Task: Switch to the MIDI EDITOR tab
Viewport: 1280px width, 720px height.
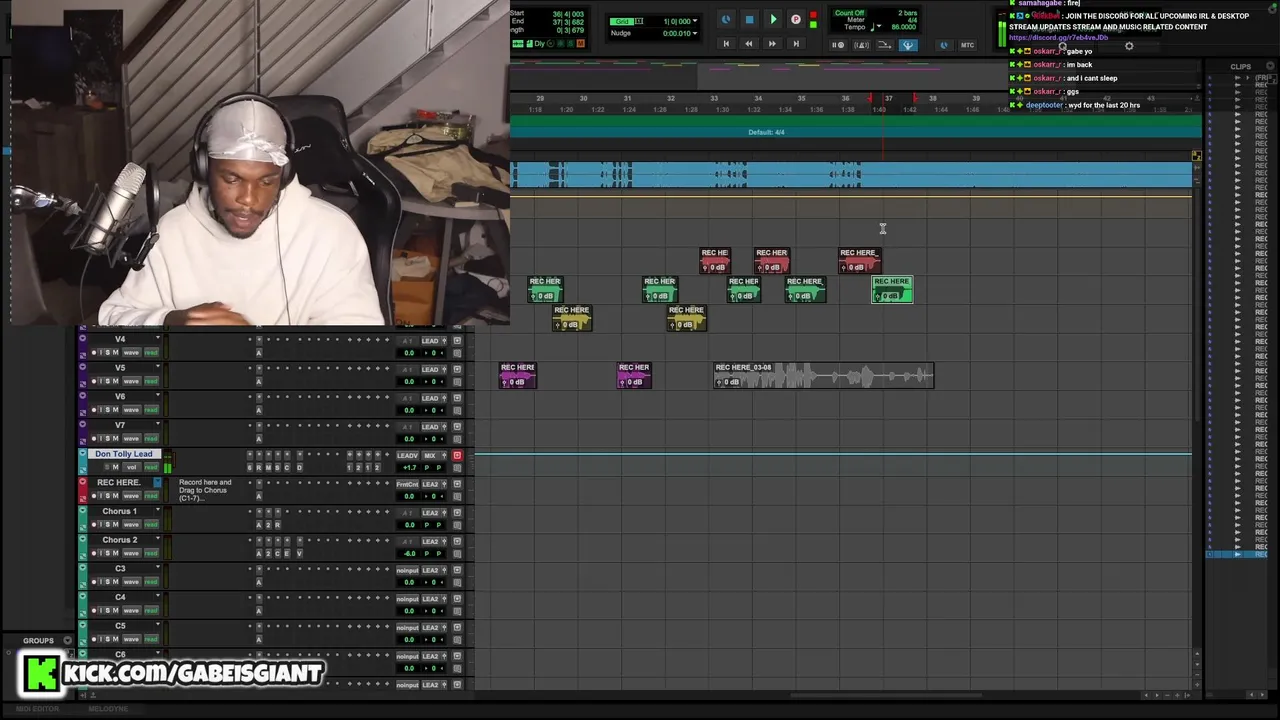Action: (x=37, y=709)
